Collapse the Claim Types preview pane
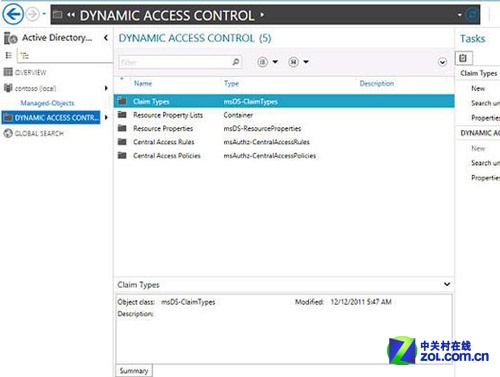Image resolution: width=500 pixels, height=377 pixels. click(x=447, y=284)
